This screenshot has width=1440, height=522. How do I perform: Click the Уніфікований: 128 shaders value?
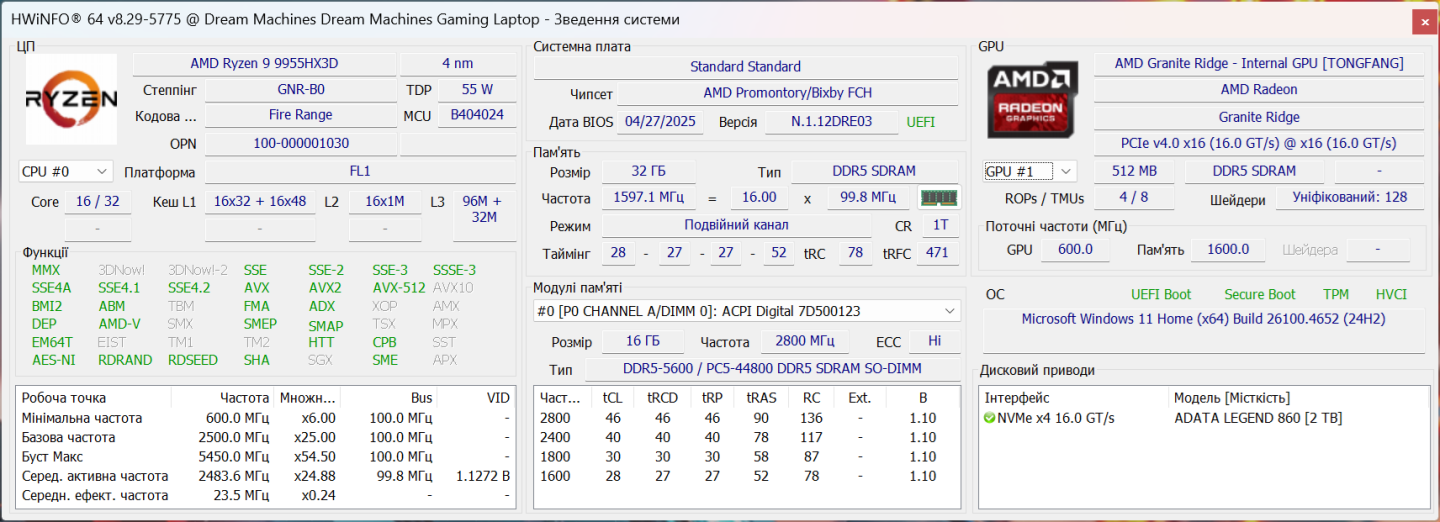(1350, 197)
